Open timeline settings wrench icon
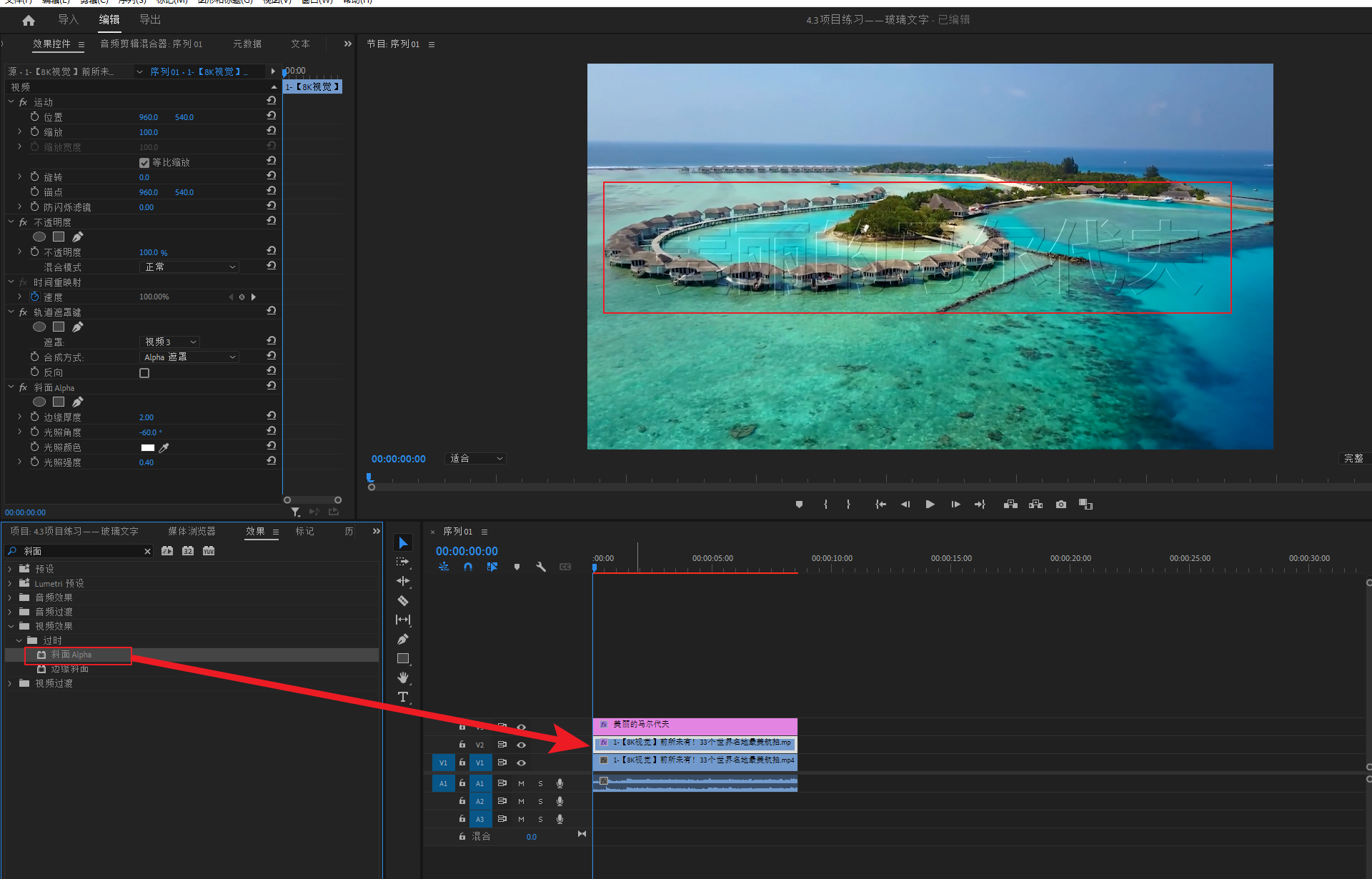 [541, 567]
